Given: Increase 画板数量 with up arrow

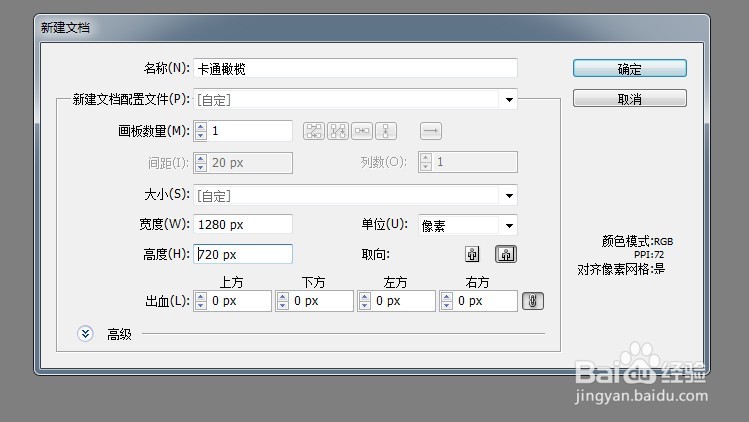Looking at the screenshot, I should (201, 127).
